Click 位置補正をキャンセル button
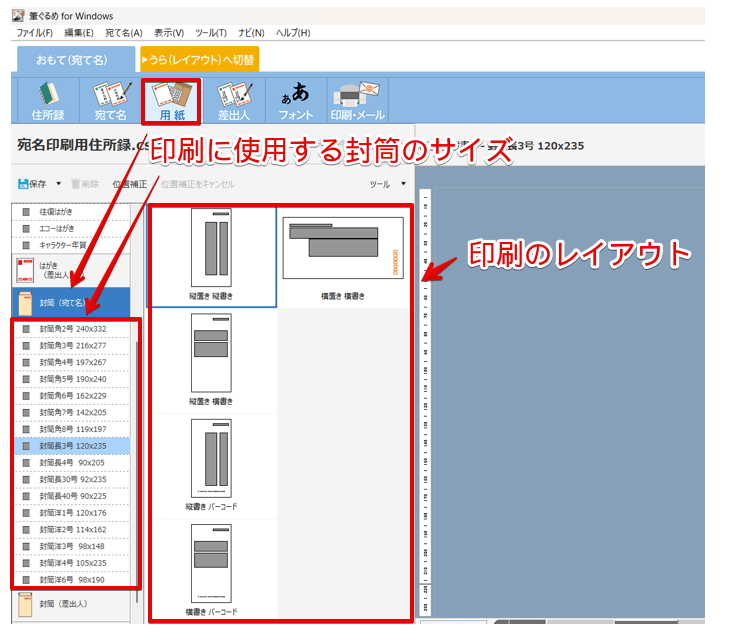 point(197,184)
